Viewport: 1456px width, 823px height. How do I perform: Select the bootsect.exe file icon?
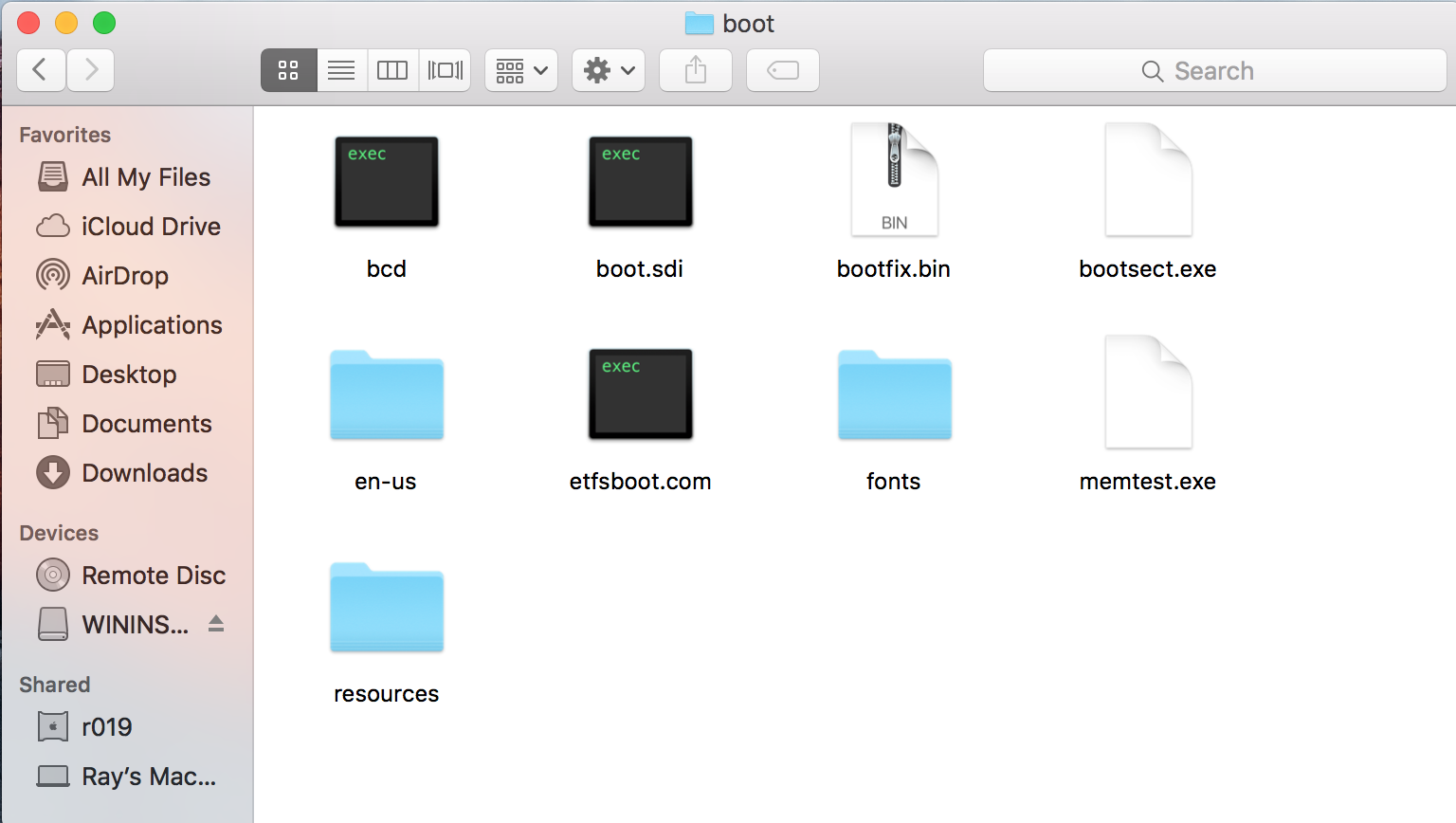click(1149, 179)
